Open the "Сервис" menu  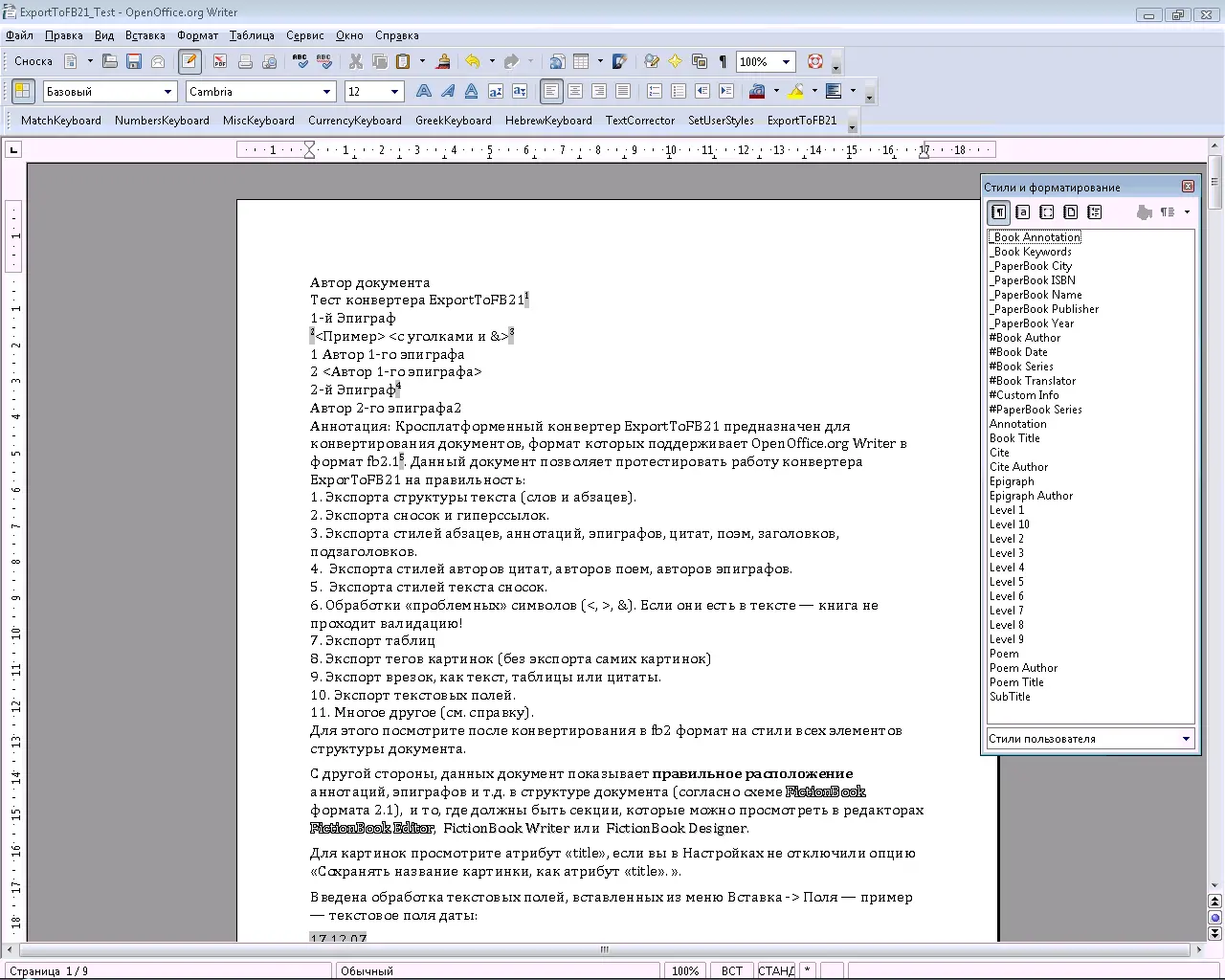[304, 35]
